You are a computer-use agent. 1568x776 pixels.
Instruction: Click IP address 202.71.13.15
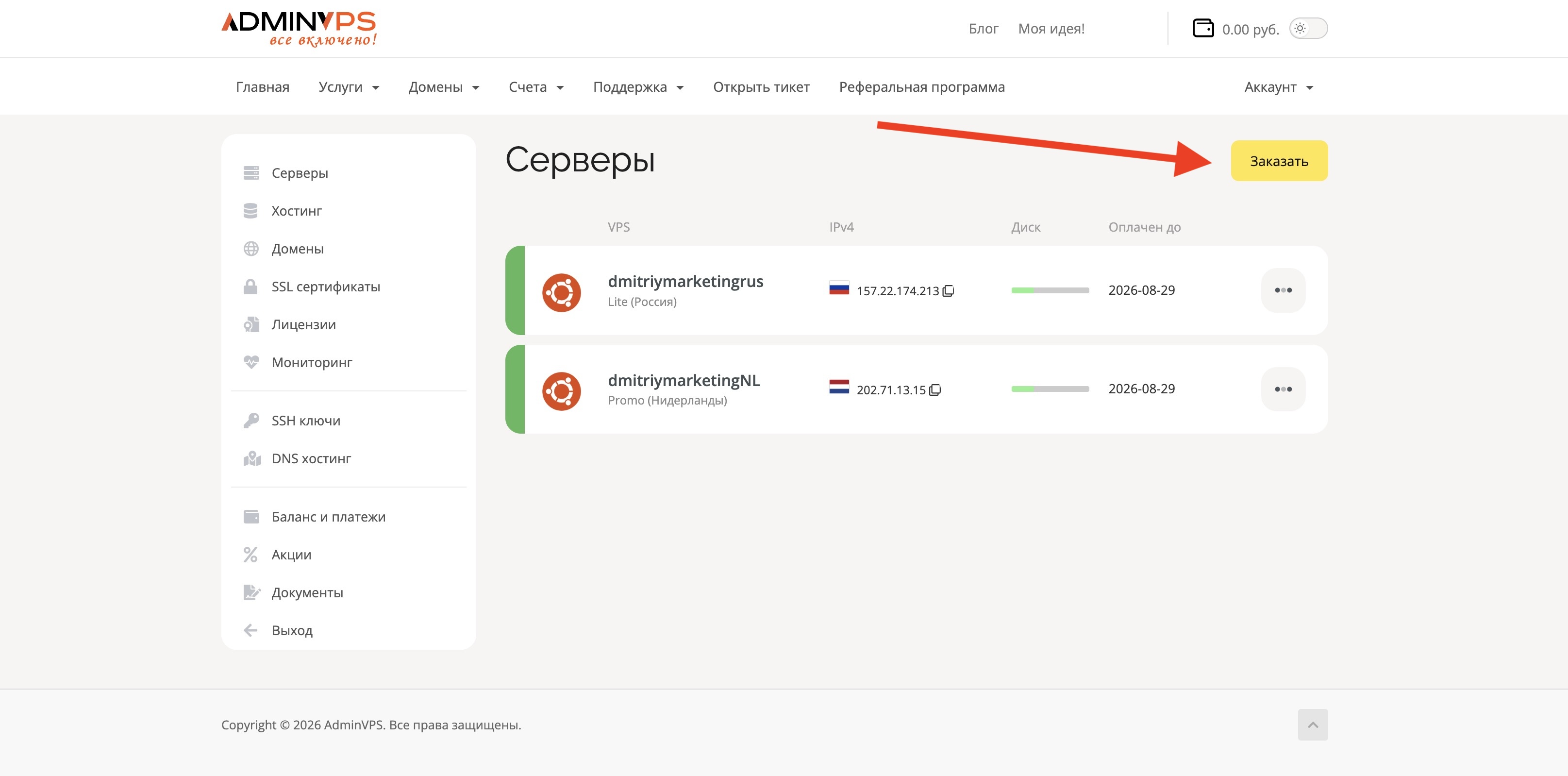[891, 390]
